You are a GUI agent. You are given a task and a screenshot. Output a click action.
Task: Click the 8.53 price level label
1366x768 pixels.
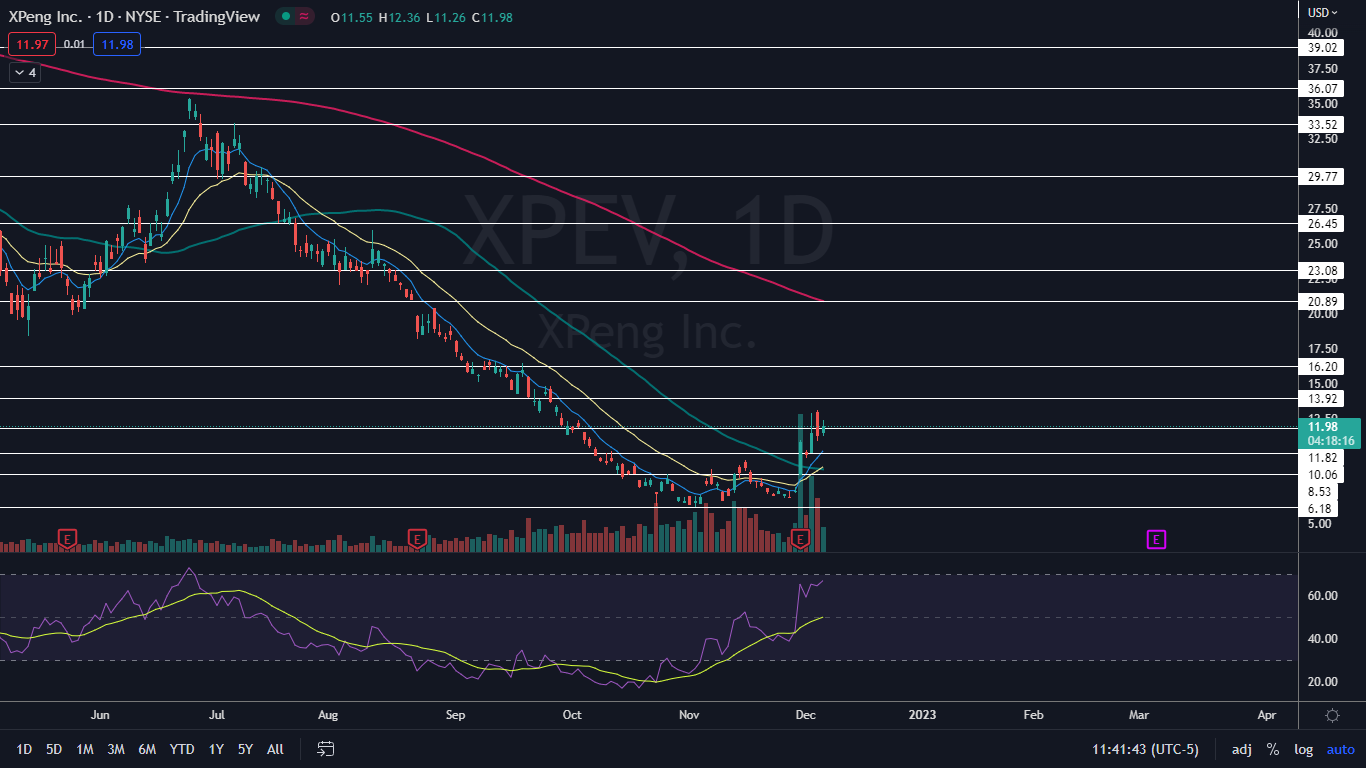click(1319, 492)
